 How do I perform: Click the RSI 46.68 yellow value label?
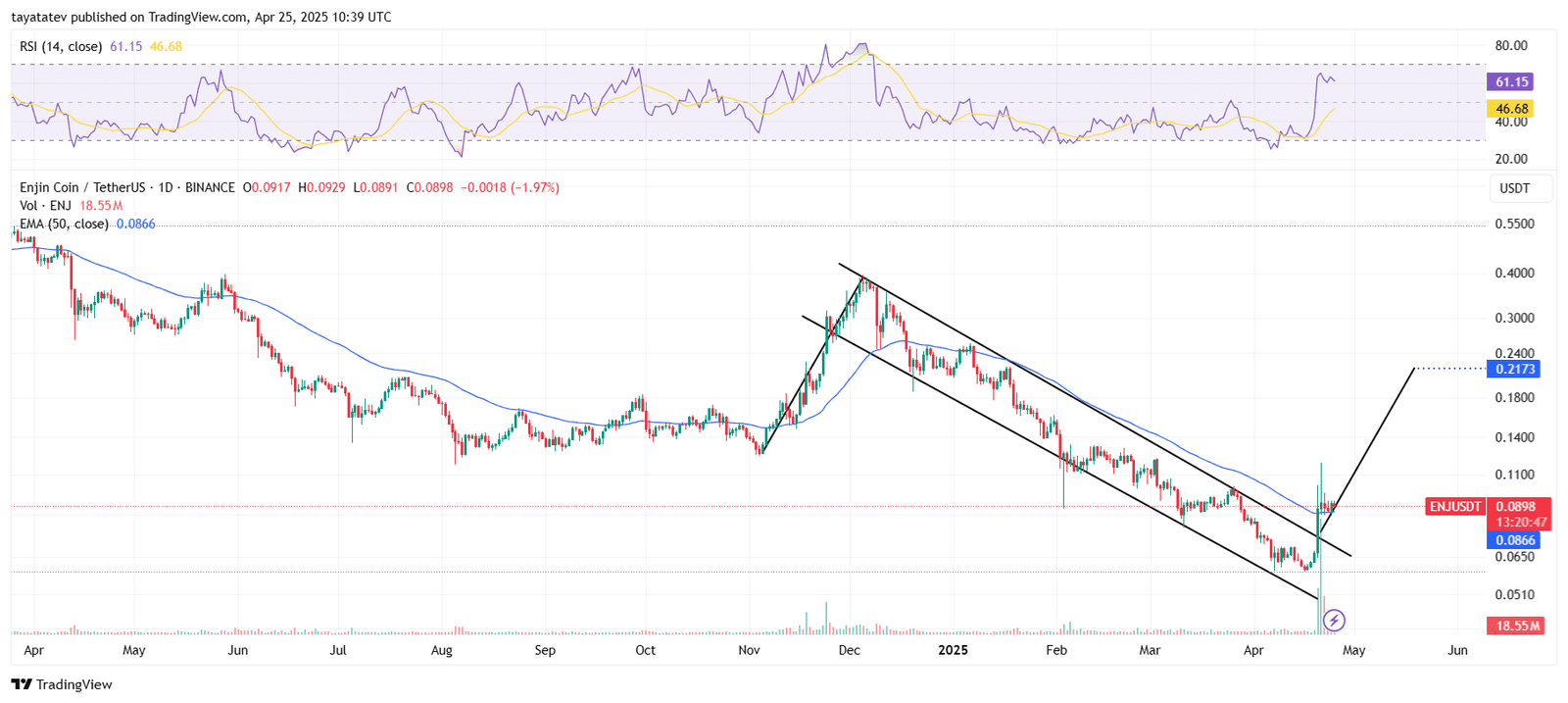coord(1510,109)
